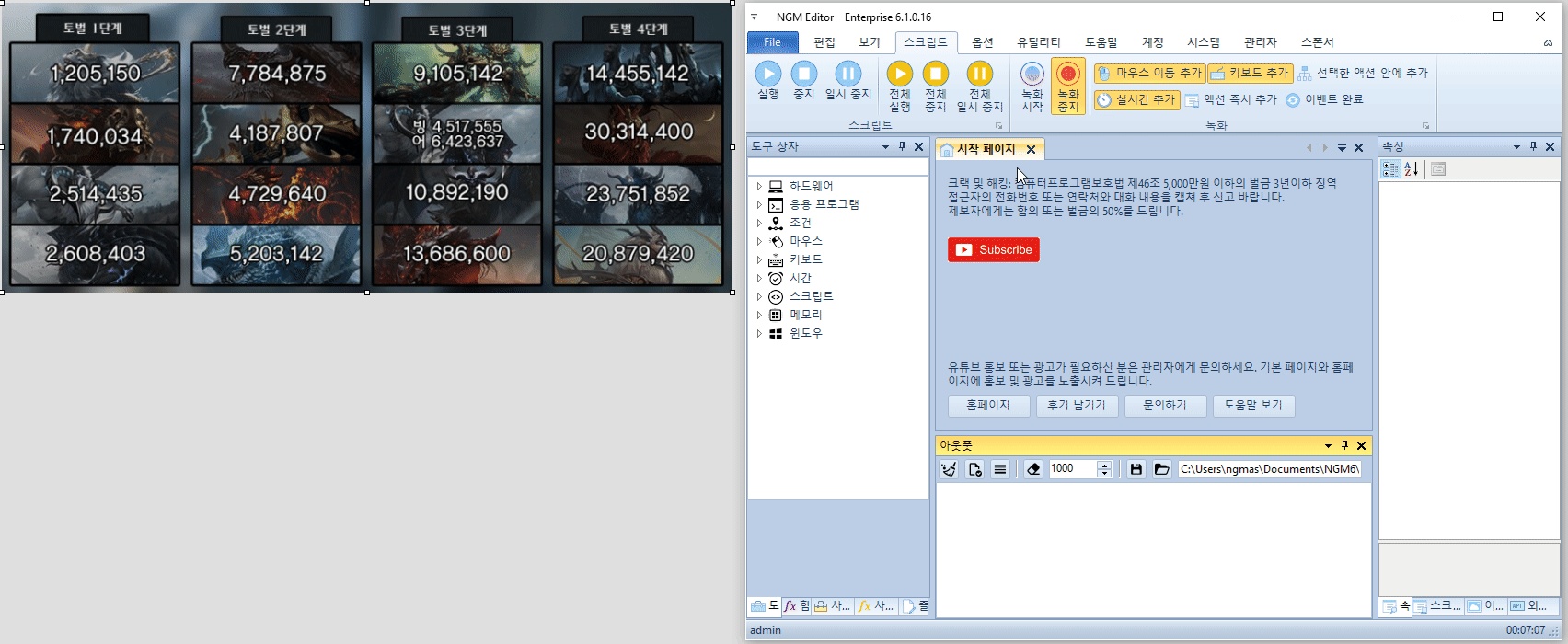Image resolution: width=1568 pixels, height=644 pixels.
Task: Expand the 조건 tree node
Action: coord(759,223)
